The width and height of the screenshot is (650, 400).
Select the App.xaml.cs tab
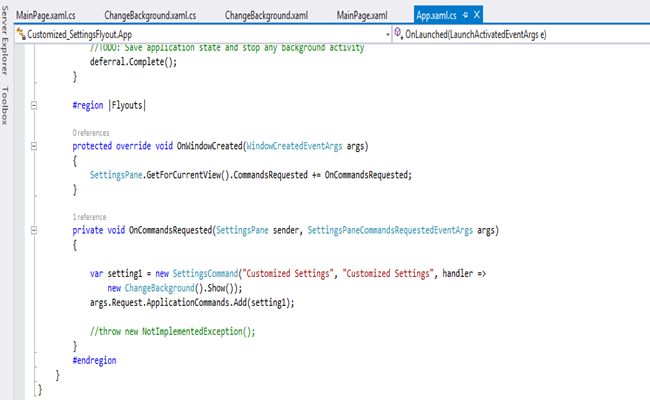tap(436, 15)
